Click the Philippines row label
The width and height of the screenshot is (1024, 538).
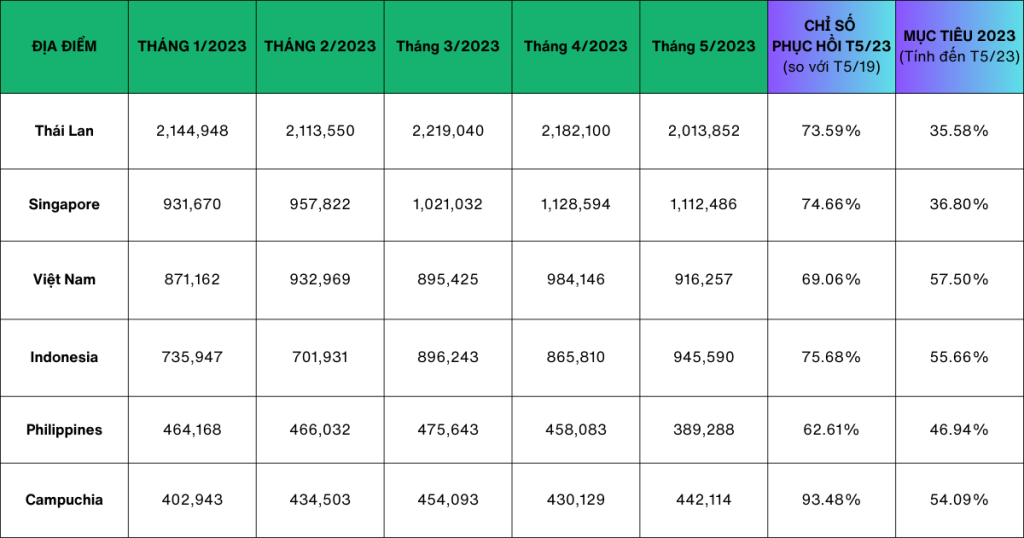64,430
